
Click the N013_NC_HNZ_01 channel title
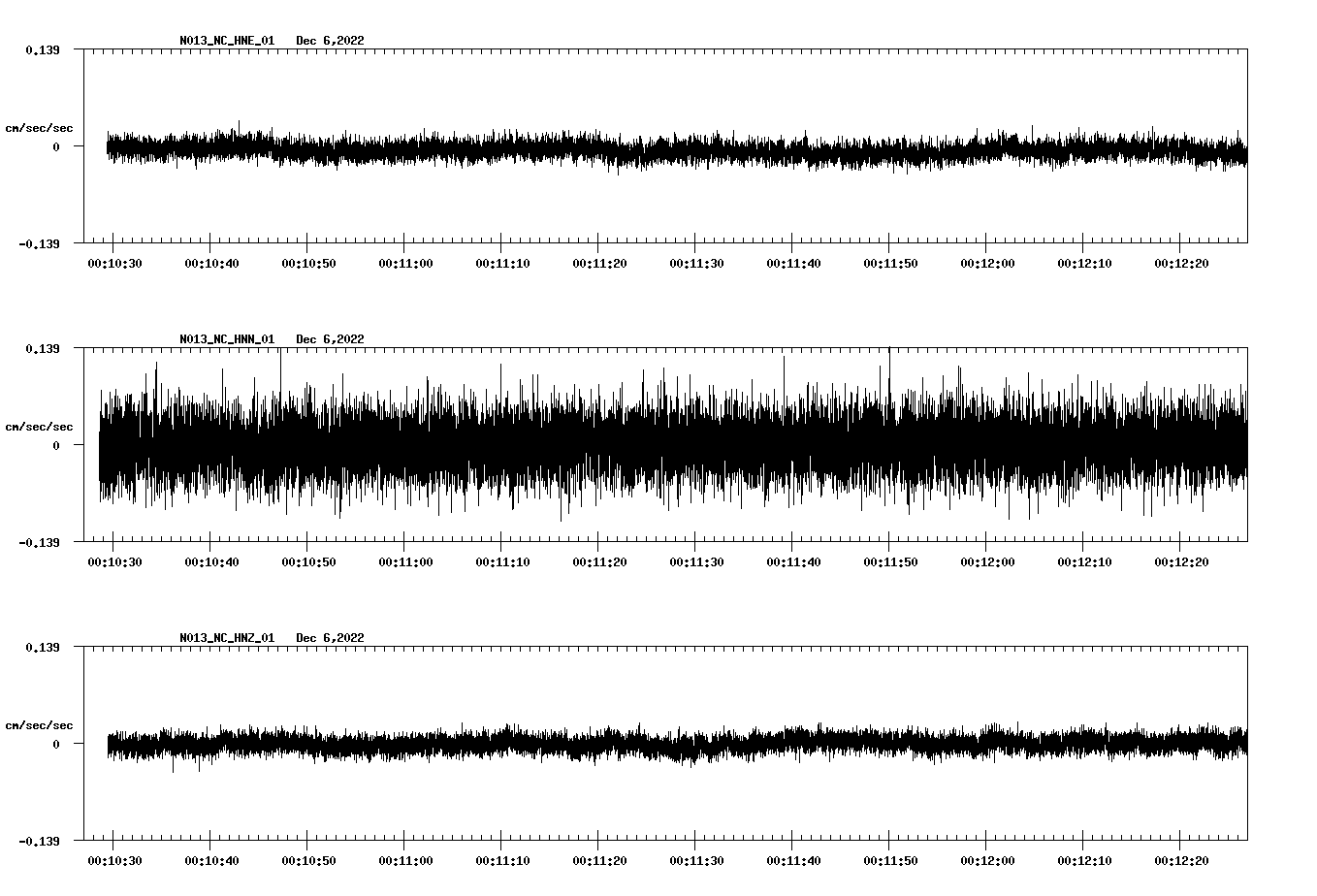click(x=227, y=638)
